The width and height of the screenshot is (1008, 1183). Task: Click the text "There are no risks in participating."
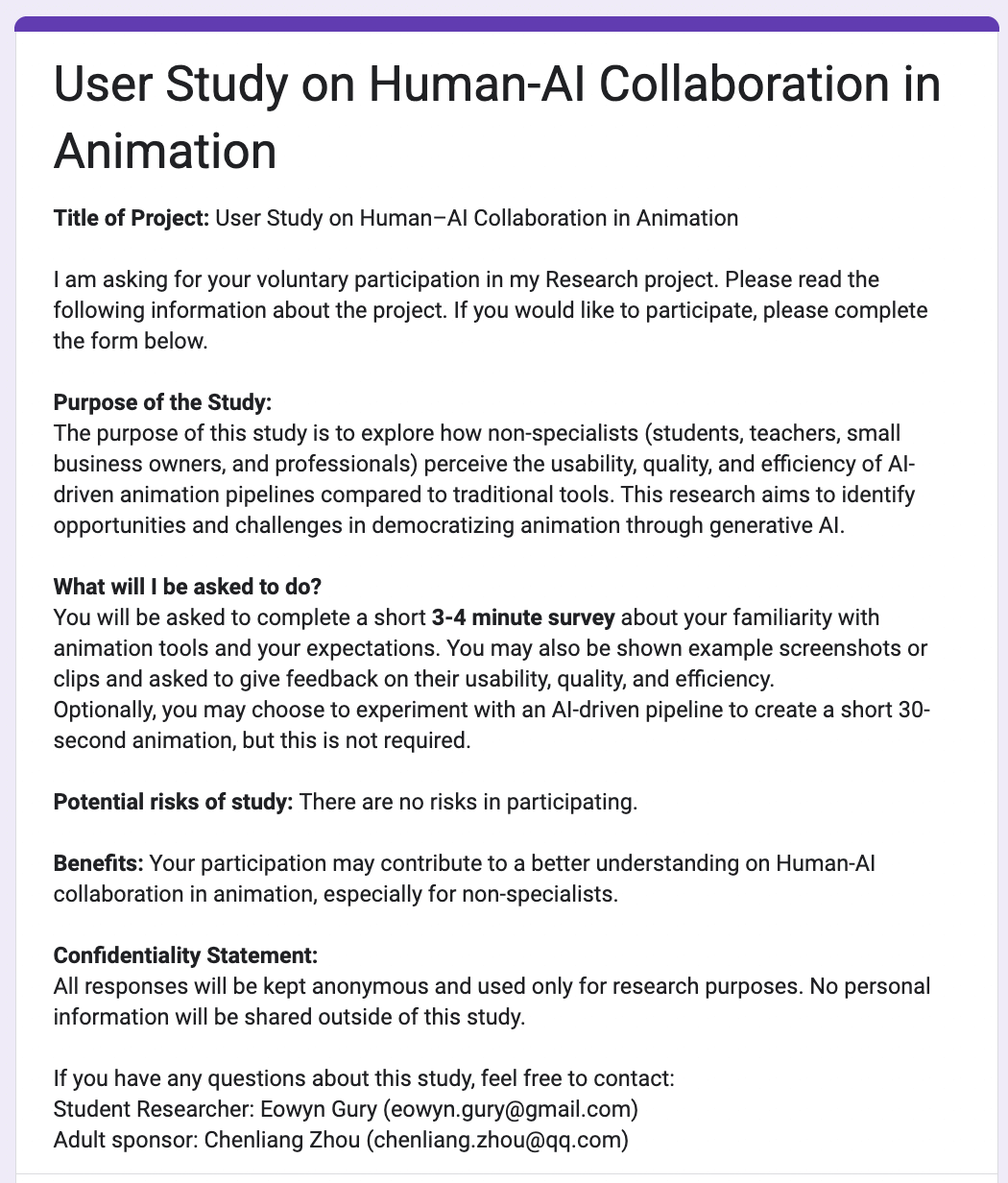468,802
